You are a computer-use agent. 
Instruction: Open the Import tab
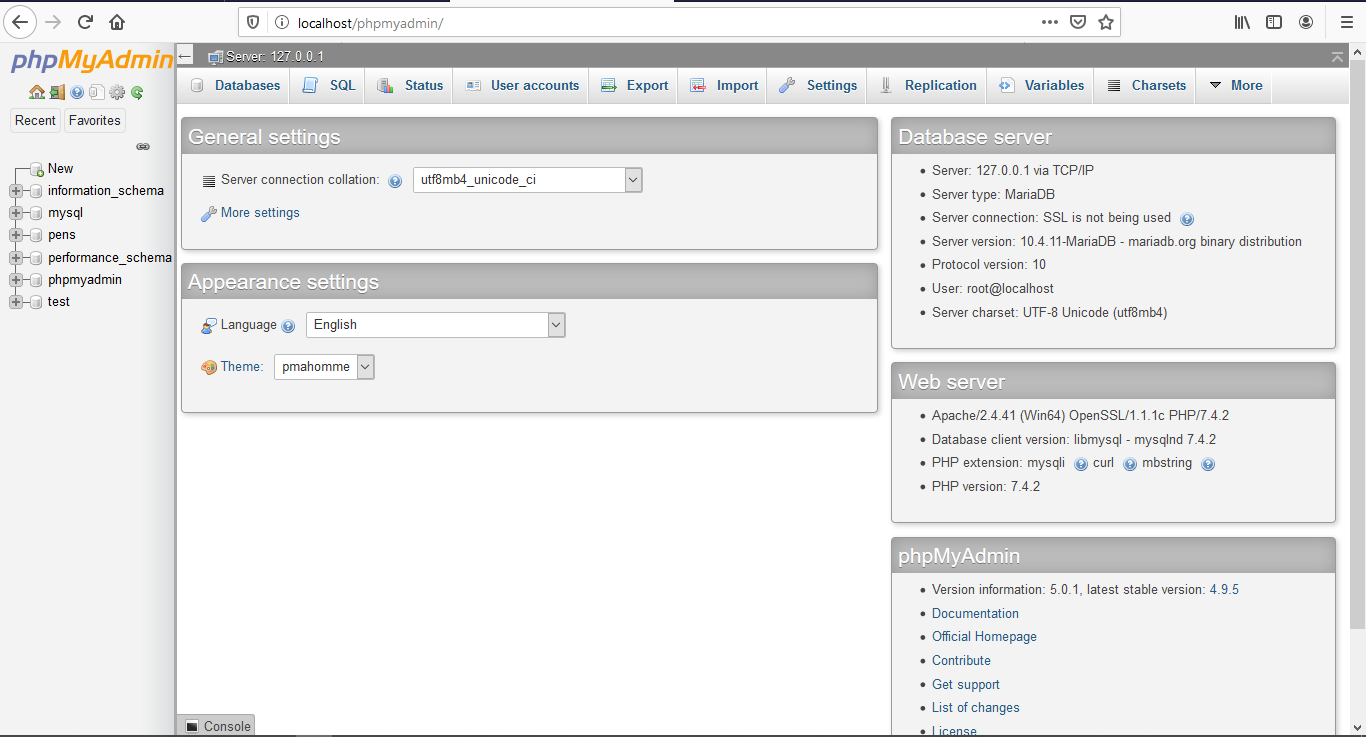click(x=723, y=86)
